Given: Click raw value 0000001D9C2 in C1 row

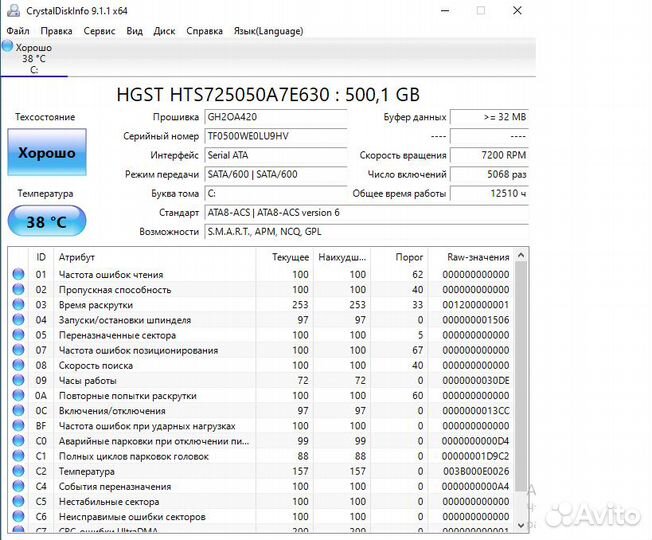Looking at the screenshot, I should coord(475,456).
